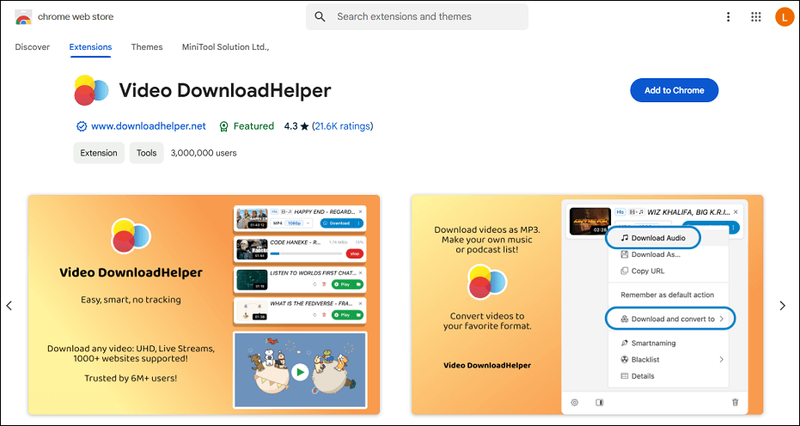Screen dimensions: 800x426
Task: Click the verified publisher badge icon
Action: click(81, 126)
